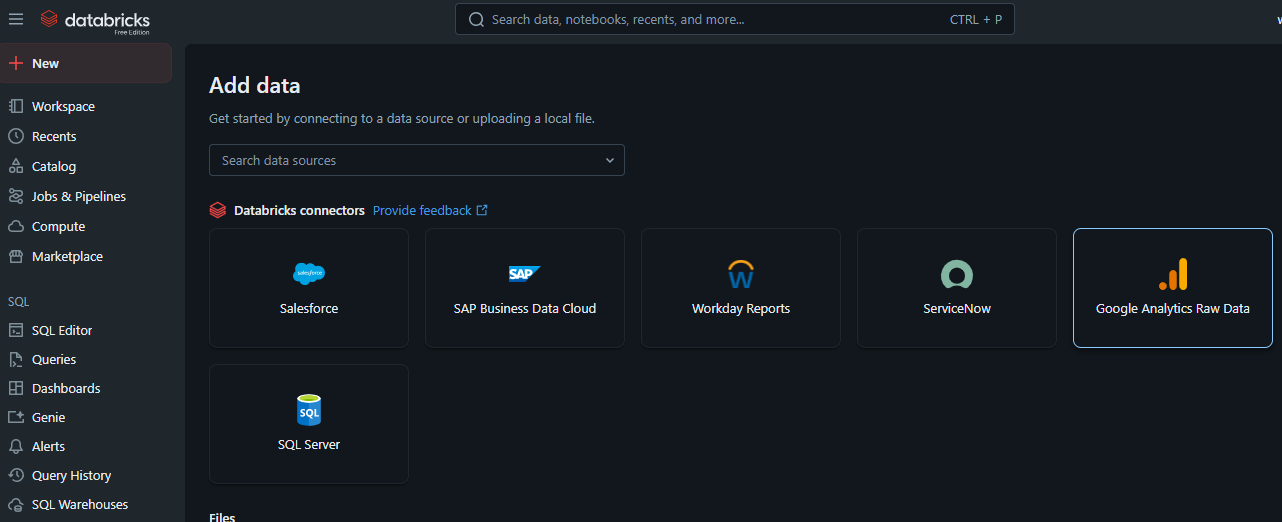Click the Dashboards grid icon
The width and height of the screenshot is (1282, 522).
click(x=16, y=388)
